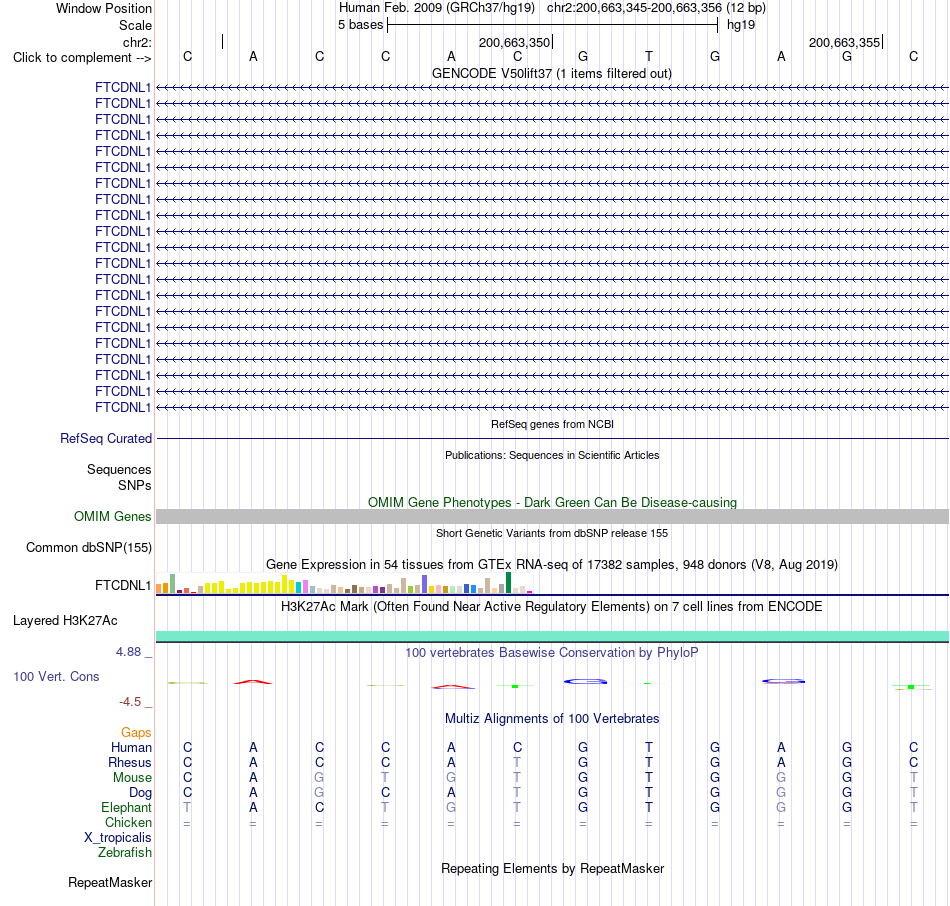Screen dimensions: 950x906
Task: Click the Mouse alignment row label
Action: coord(133,778)
